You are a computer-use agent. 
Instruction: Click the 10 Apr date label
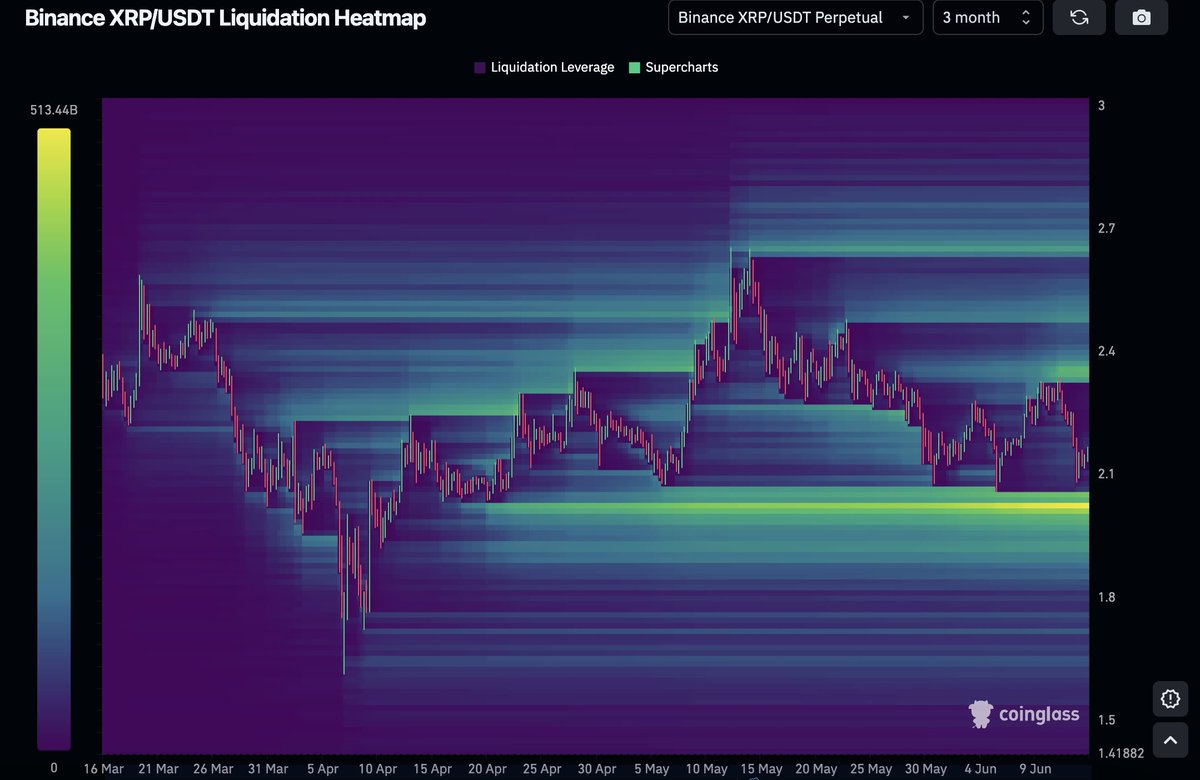(377, 769)
